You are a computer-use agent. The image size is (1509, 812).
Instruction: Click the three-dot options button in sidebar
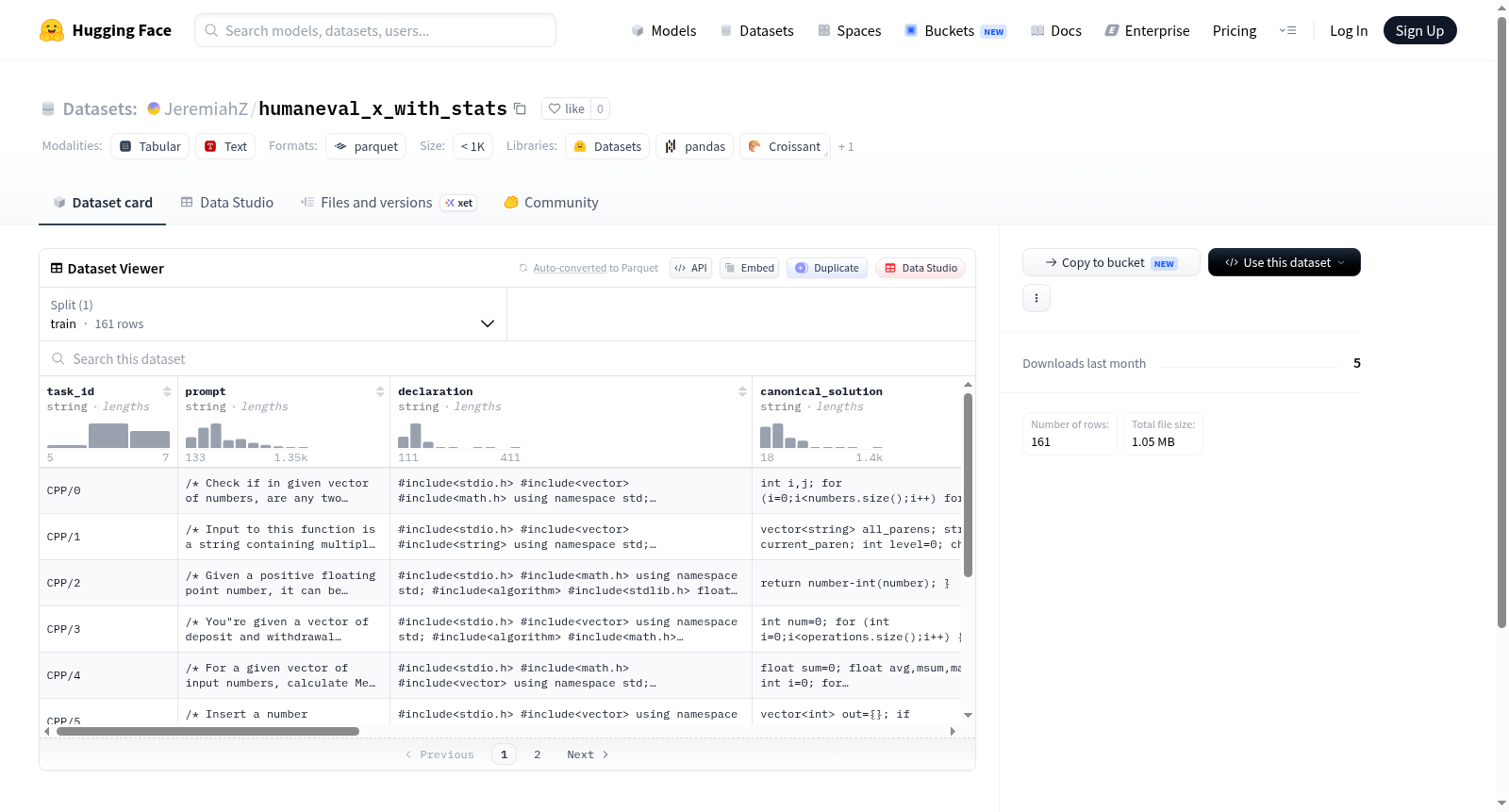[x=1036, y=298]
